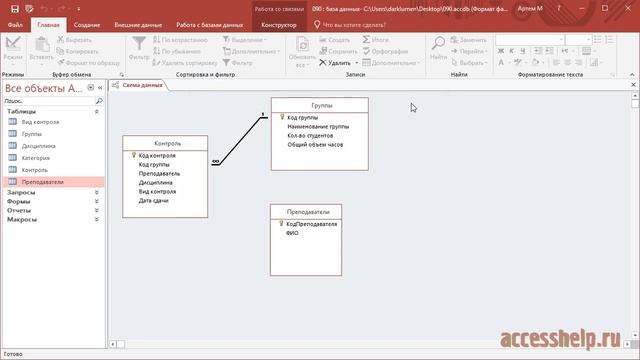Click the search magnifier in navigation pane

coord(99,101)
